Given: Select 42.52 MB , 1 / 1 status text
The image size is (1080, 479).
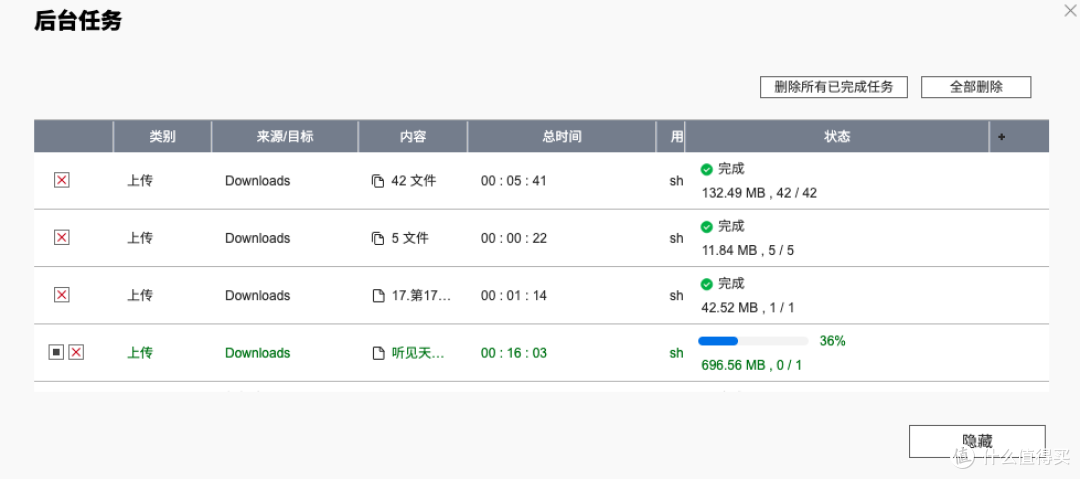Looking at the screenshot, I should point(747,307).
